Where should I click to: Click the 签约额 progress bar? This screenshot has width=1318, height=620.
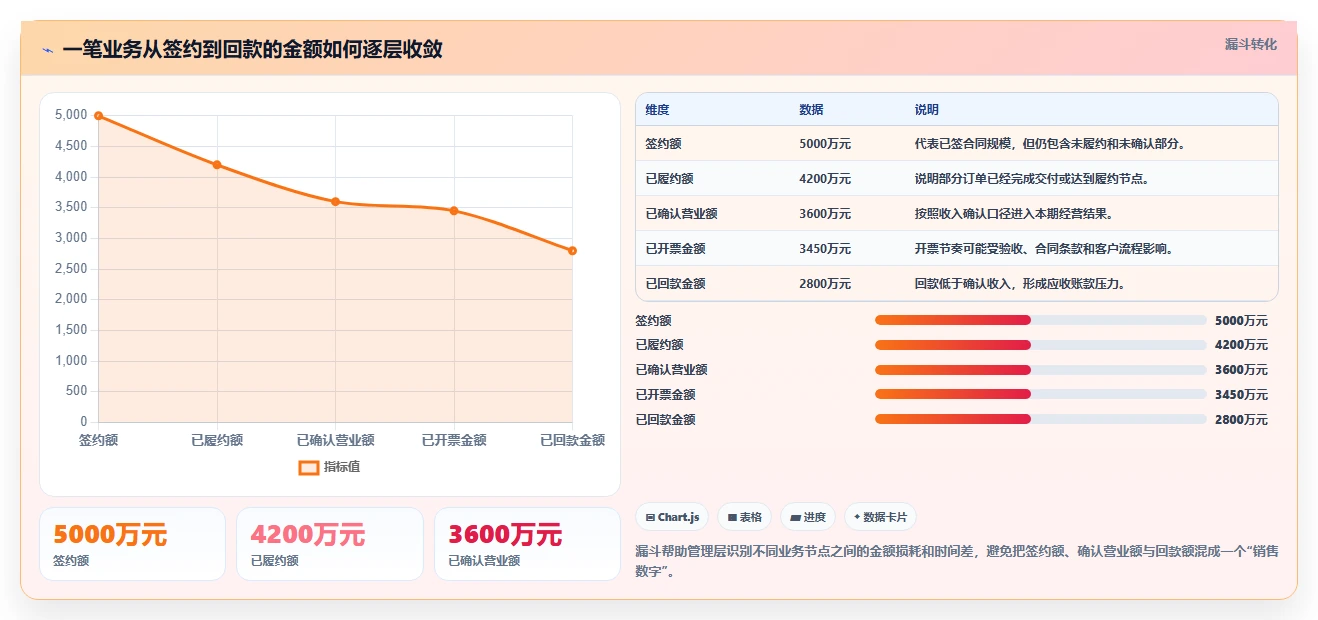(1040, 320)
